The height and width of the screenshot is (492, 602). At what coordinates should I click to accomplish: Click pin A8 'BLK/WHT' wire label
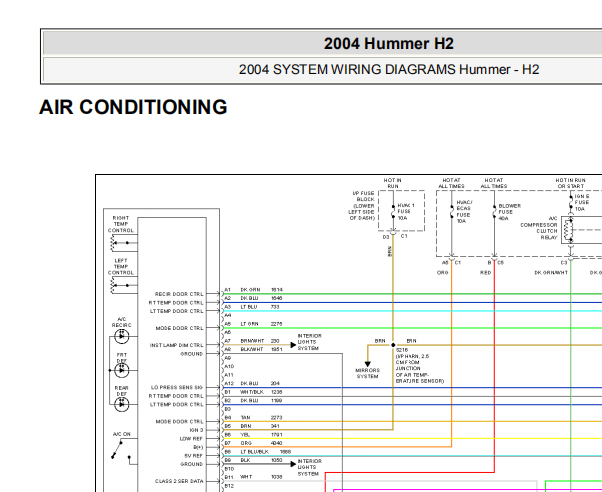point(252,350)
